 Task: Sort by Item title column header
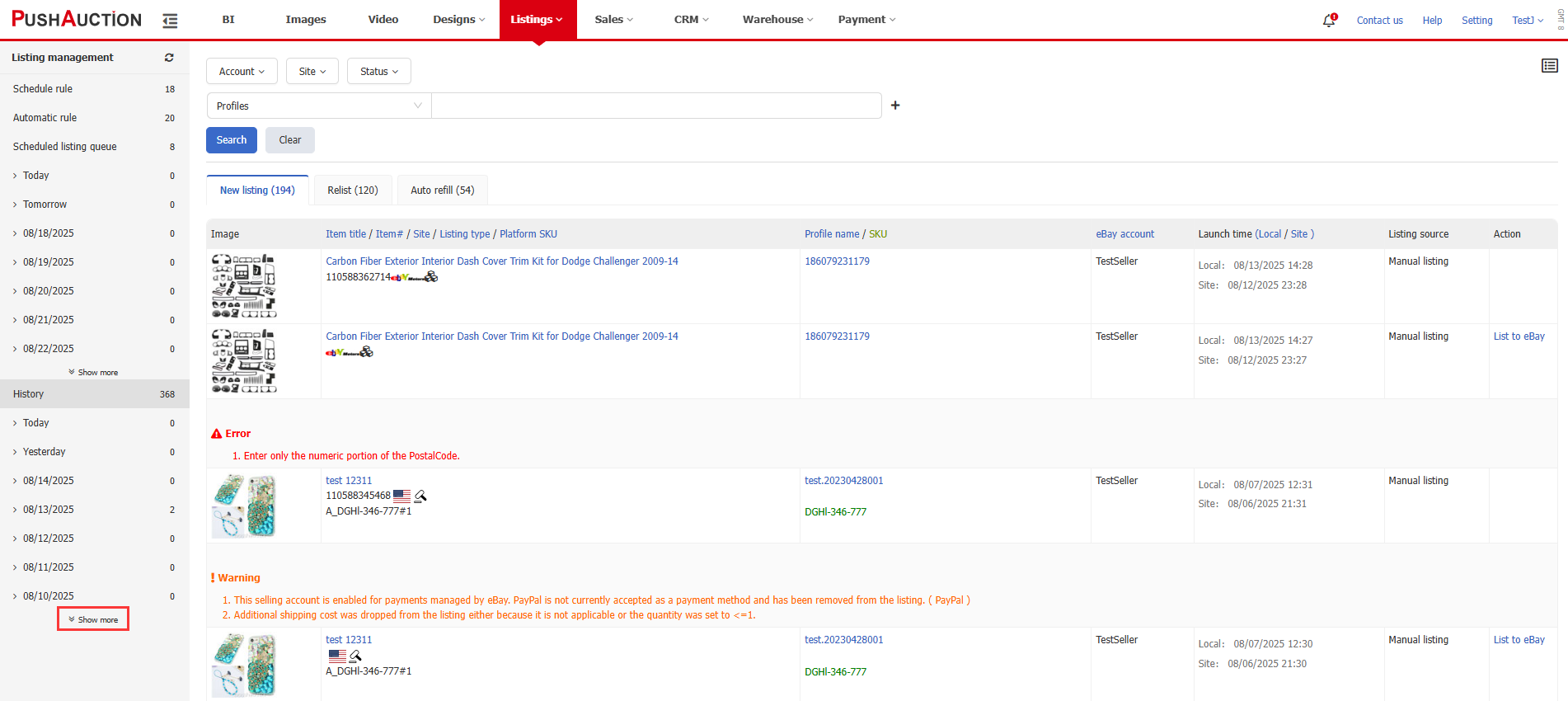[345, 234]
